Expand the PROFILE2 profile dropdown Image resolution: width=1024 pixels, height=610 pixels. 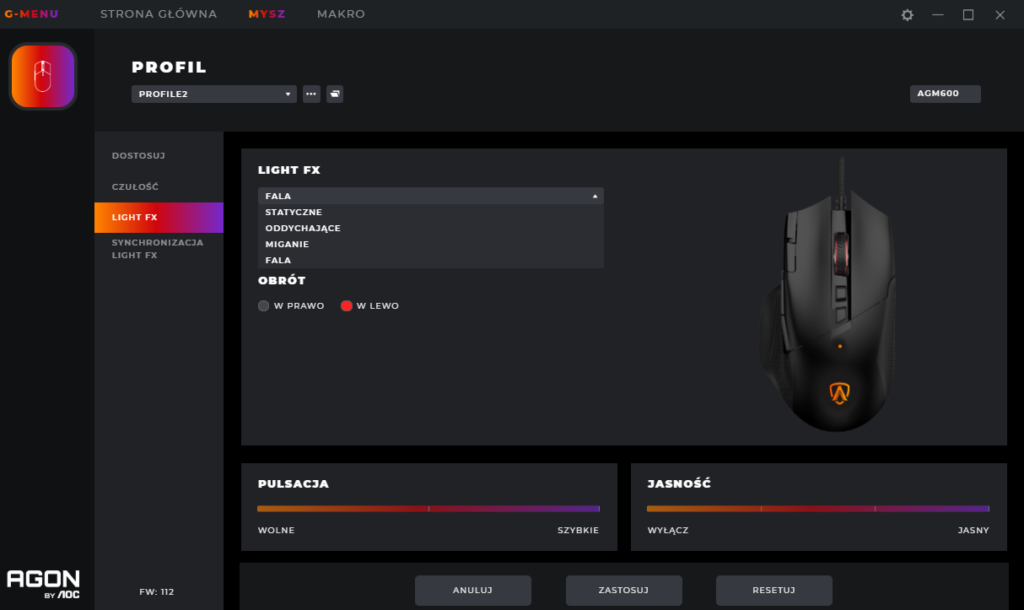point(214,94)
